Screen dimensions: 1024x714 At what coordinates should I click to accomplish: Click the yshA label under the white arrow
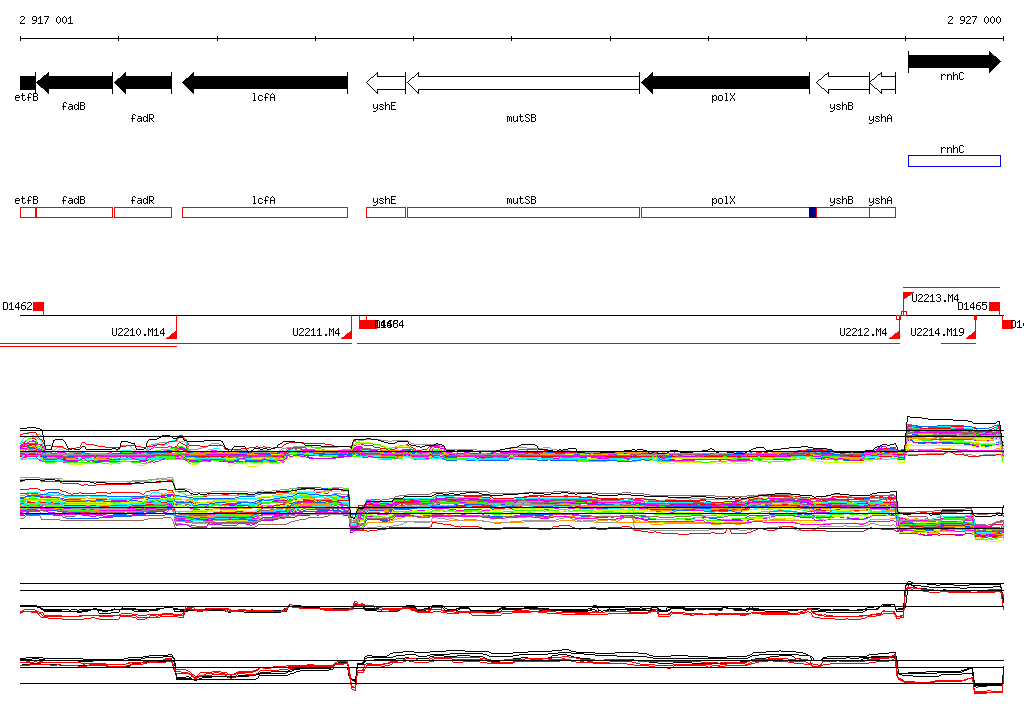(x=880, y=118)
